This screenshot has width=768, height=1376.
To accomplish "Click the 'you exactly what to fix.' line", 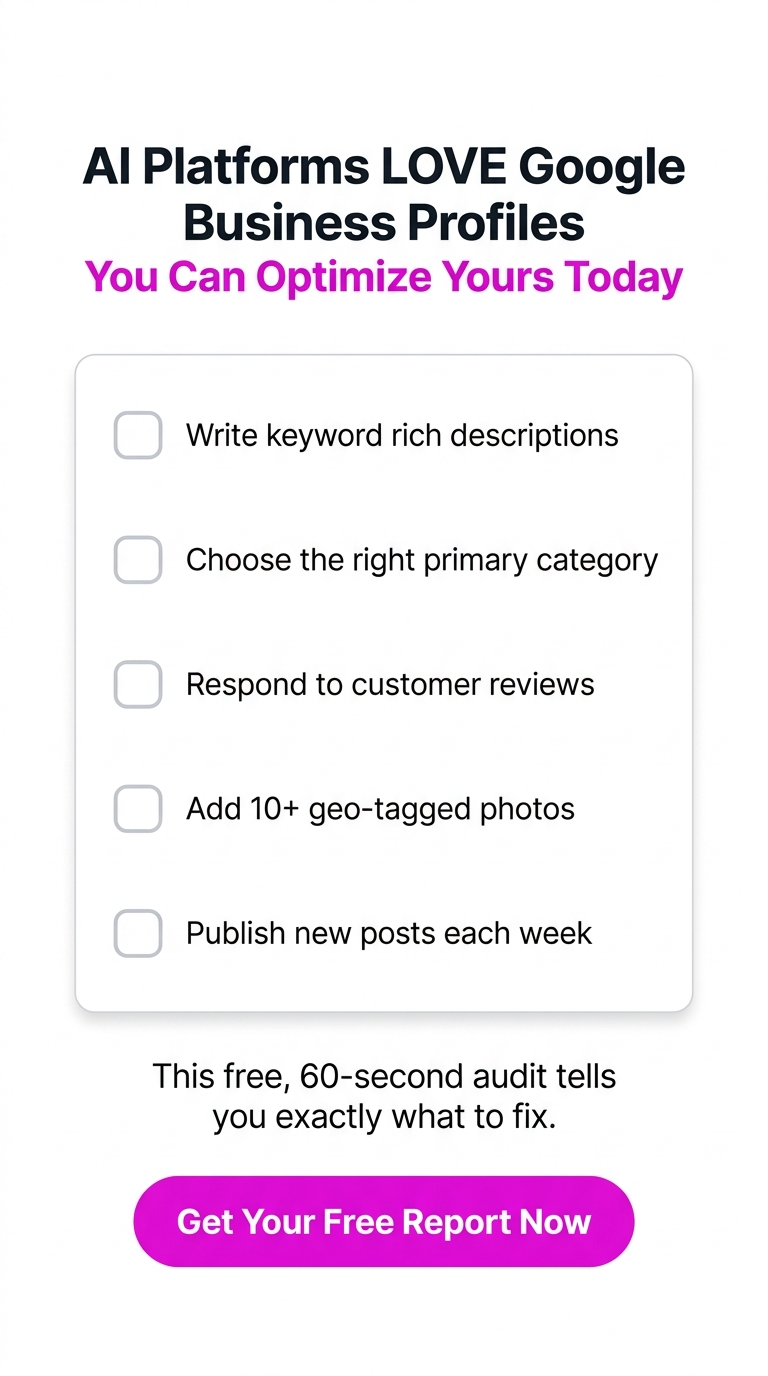I will tap(384, 1117).
